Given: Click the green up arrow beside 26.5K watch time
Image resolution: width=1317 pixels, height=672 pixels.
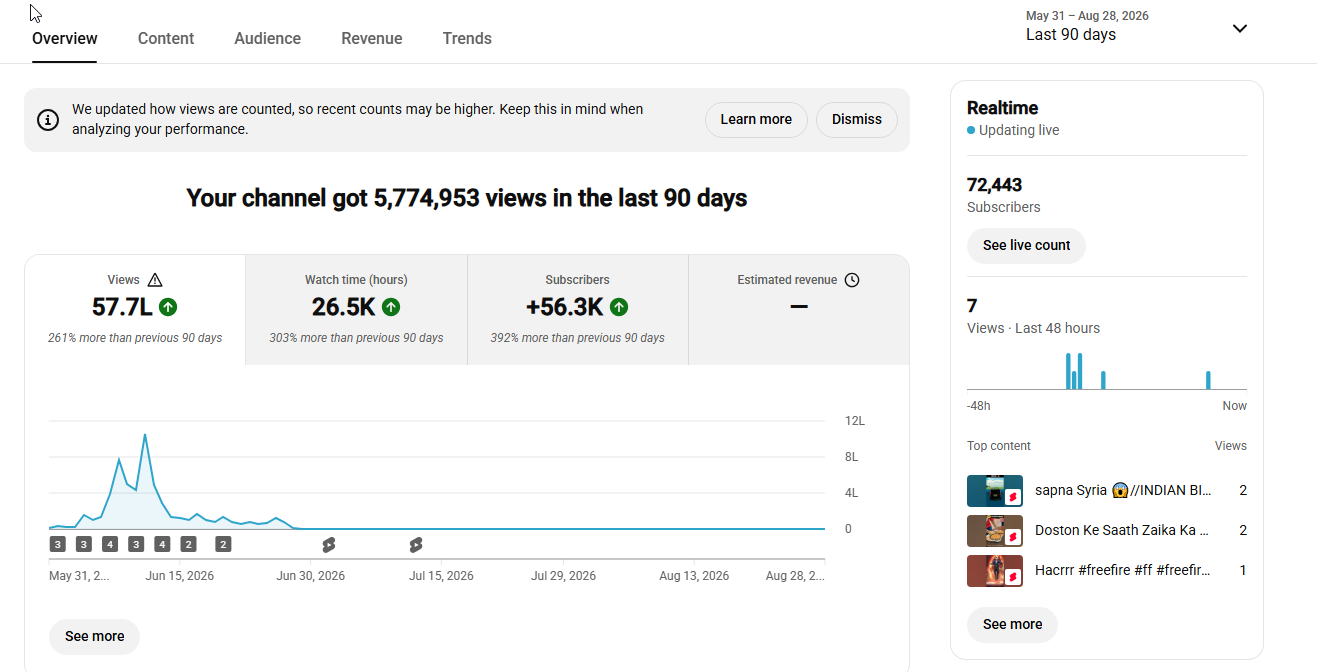Looking at the screenshot, I should point(391,307).
